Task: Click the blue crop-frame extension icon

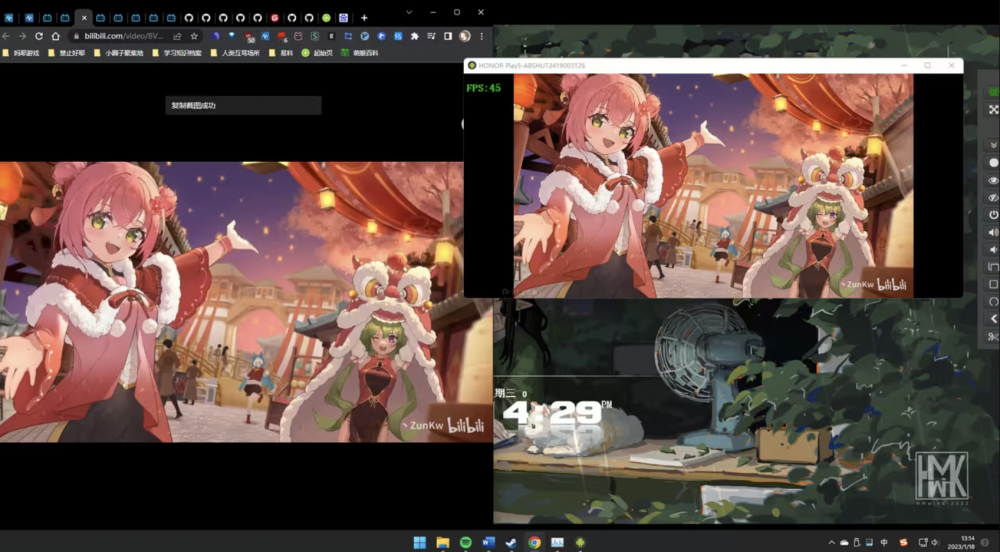Action: pos(348,36)
